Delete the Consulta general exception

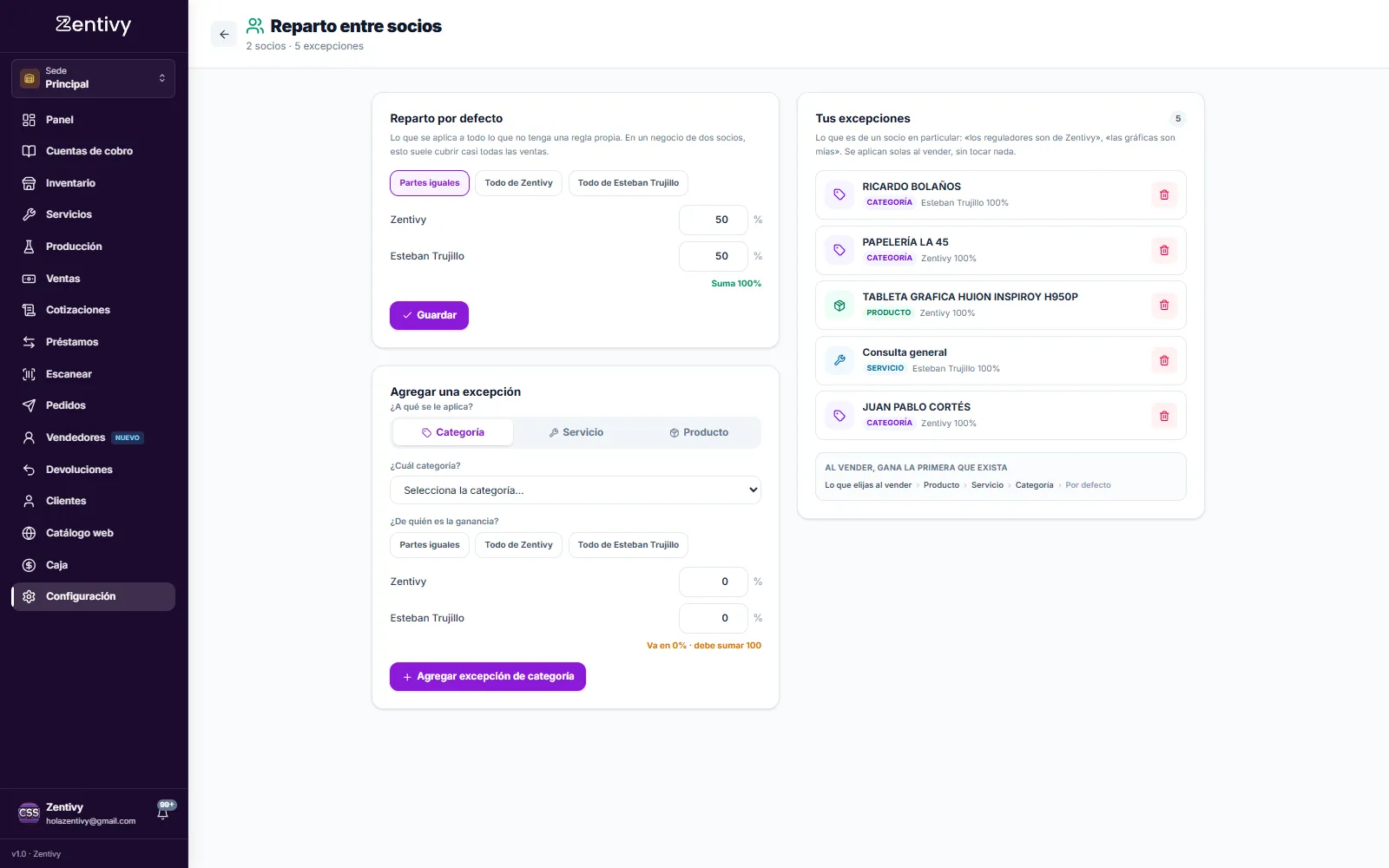[1164, 361]
